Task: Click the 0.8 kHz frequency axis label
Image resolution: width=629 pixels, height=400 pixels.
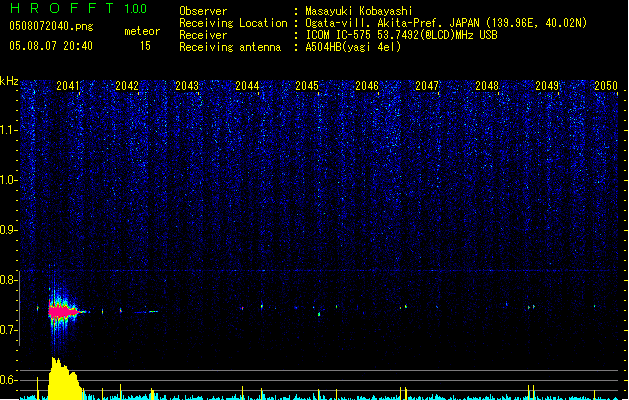Action: click(x=9, y=280)
